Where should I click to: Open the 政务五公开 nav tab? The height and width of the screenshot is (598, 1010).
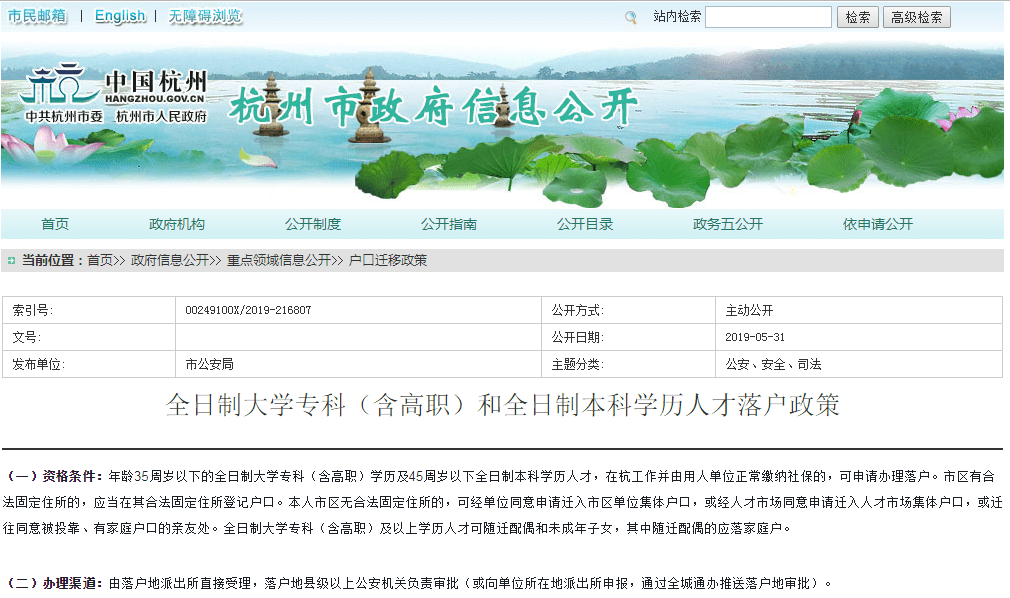728,224
